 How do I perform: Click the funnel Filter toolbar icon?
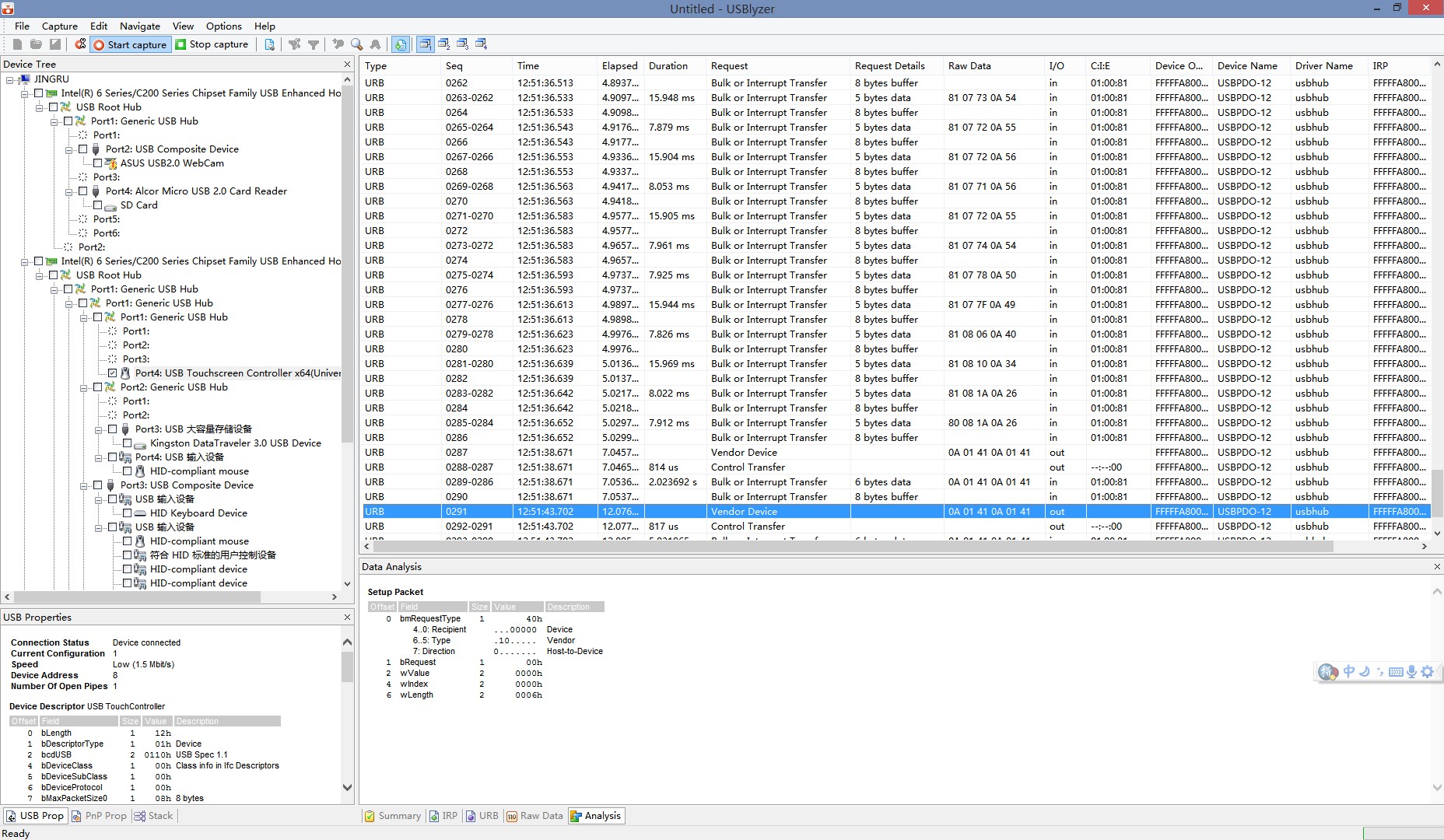tap(314, 44)
